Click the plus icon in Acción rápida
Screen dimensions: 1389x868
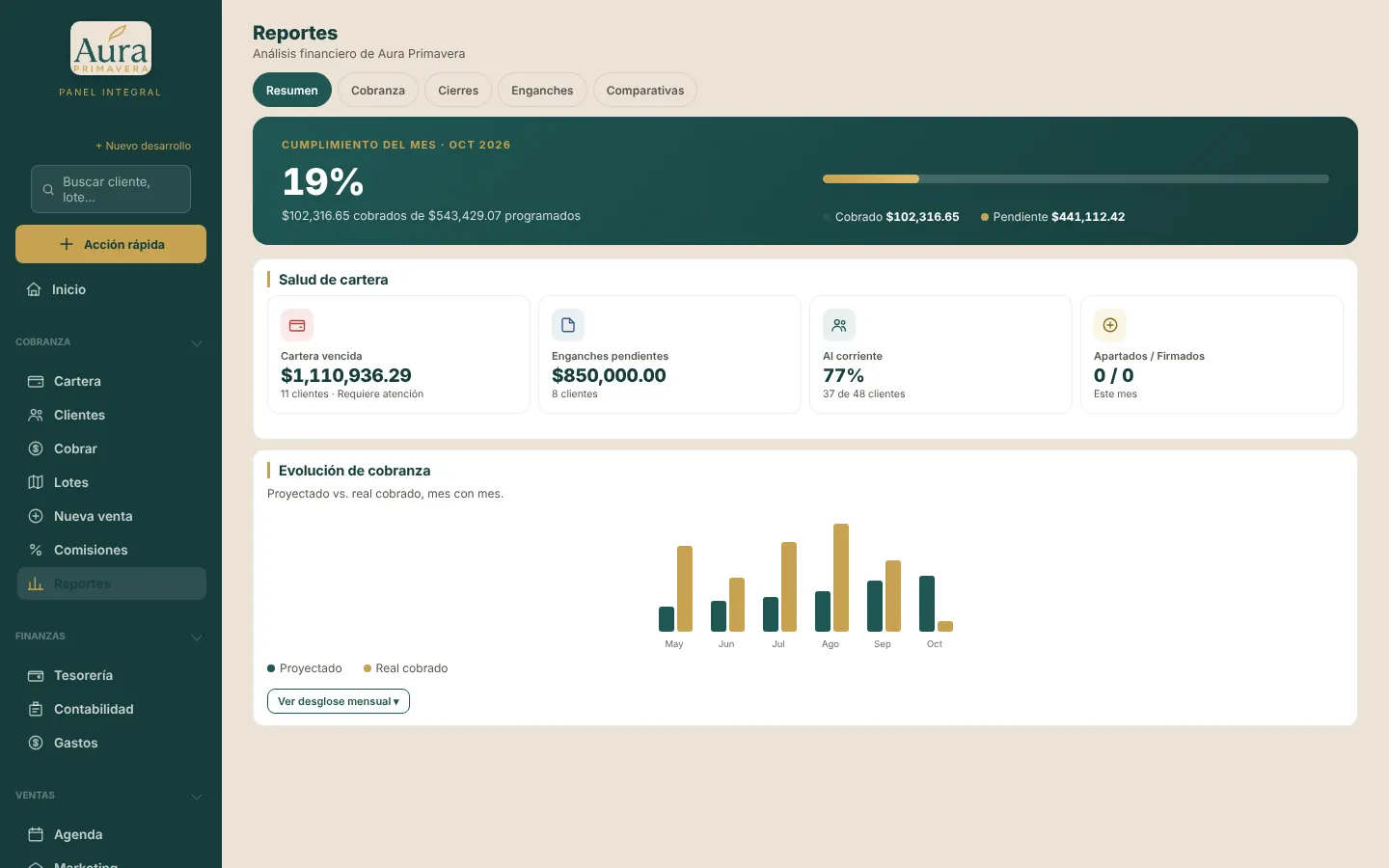(x=67, y=244)
